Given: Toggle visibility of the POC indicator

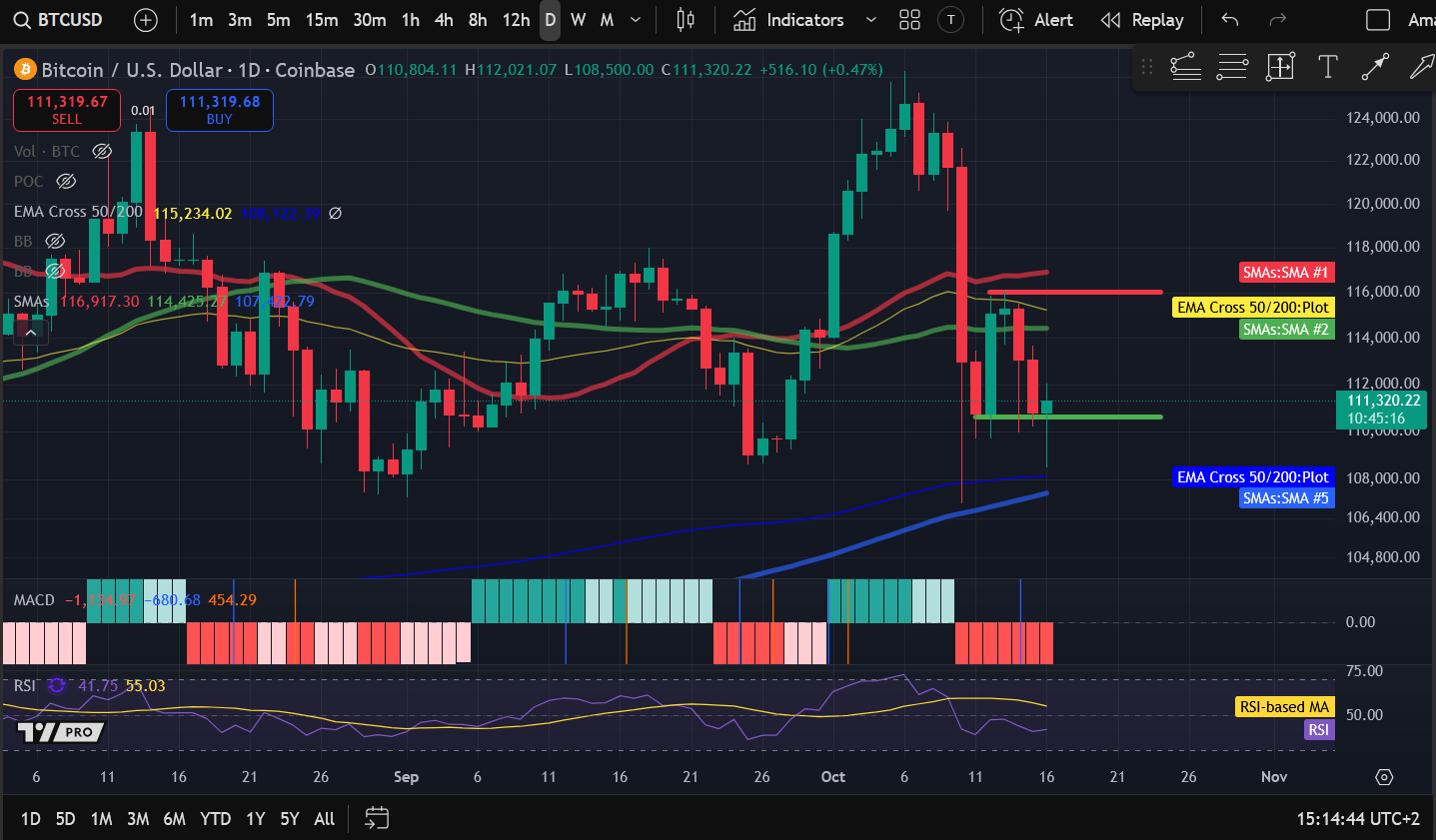Looking at the screenshot, I should click(66, 182).
